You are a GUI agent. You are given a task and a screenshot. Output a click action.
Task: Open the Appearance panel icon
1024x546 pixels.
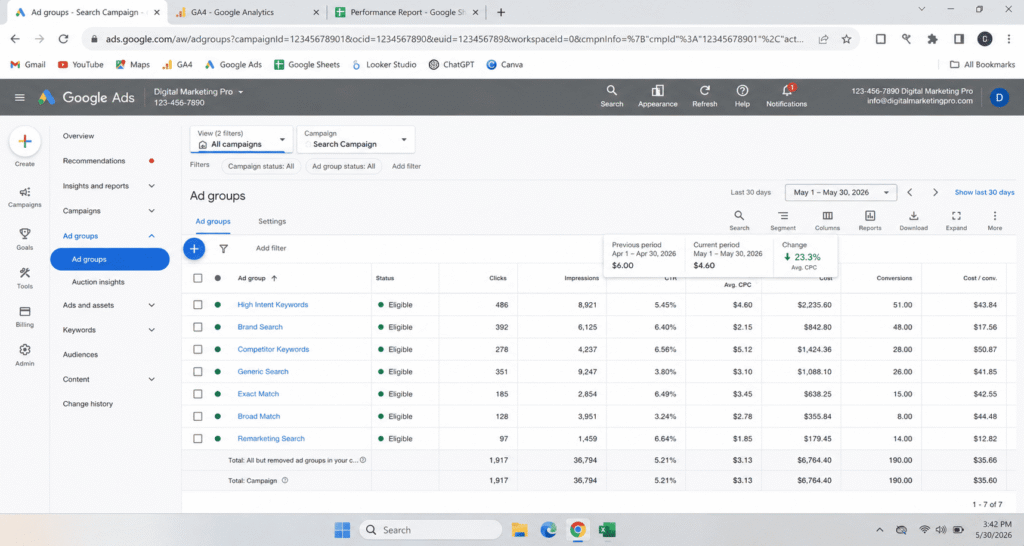pyautogui.click(x=658, y=91)
